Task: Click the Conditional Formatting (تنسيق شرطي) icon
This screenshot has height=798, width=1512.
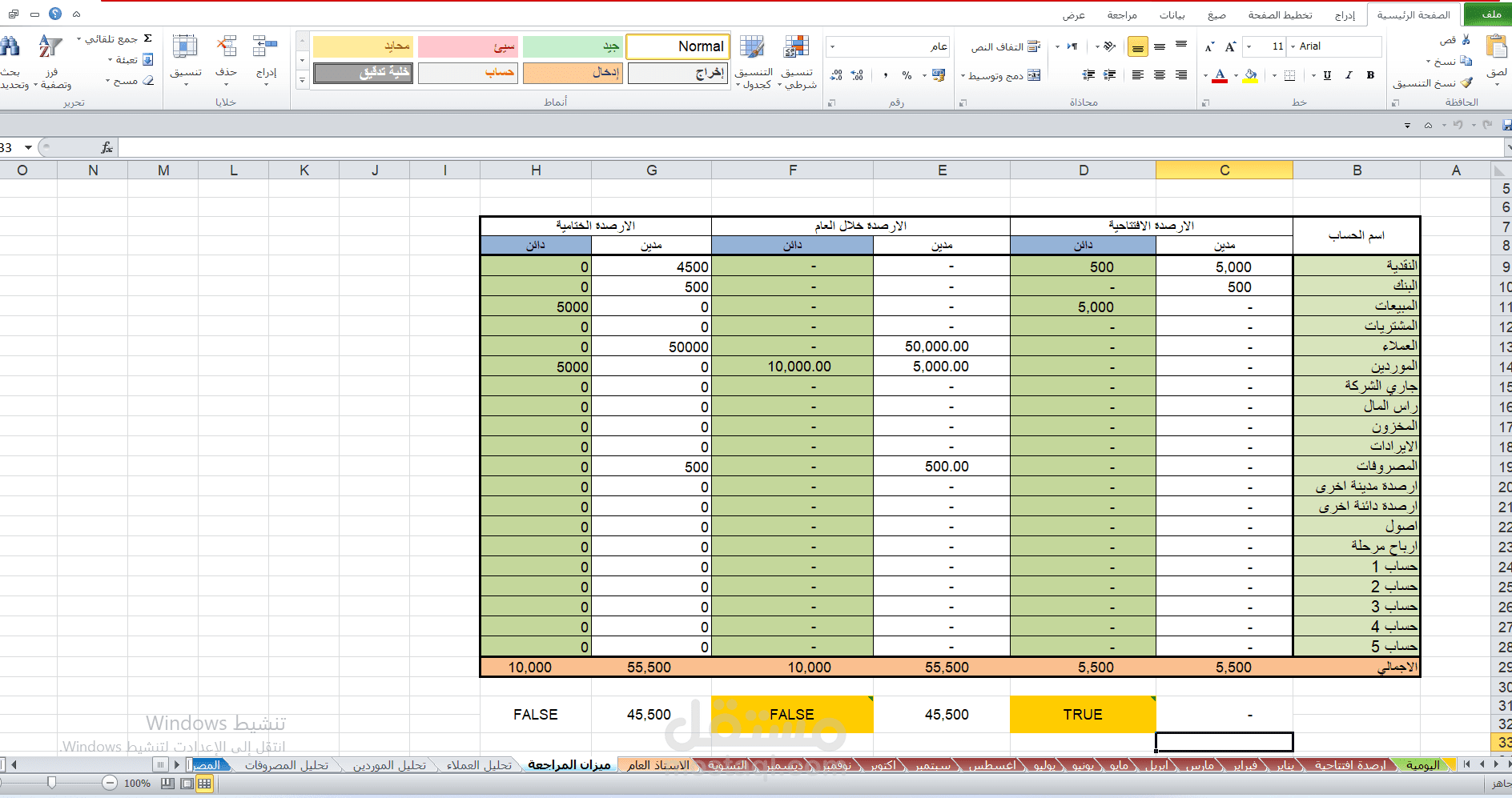Action: point(797,47)
